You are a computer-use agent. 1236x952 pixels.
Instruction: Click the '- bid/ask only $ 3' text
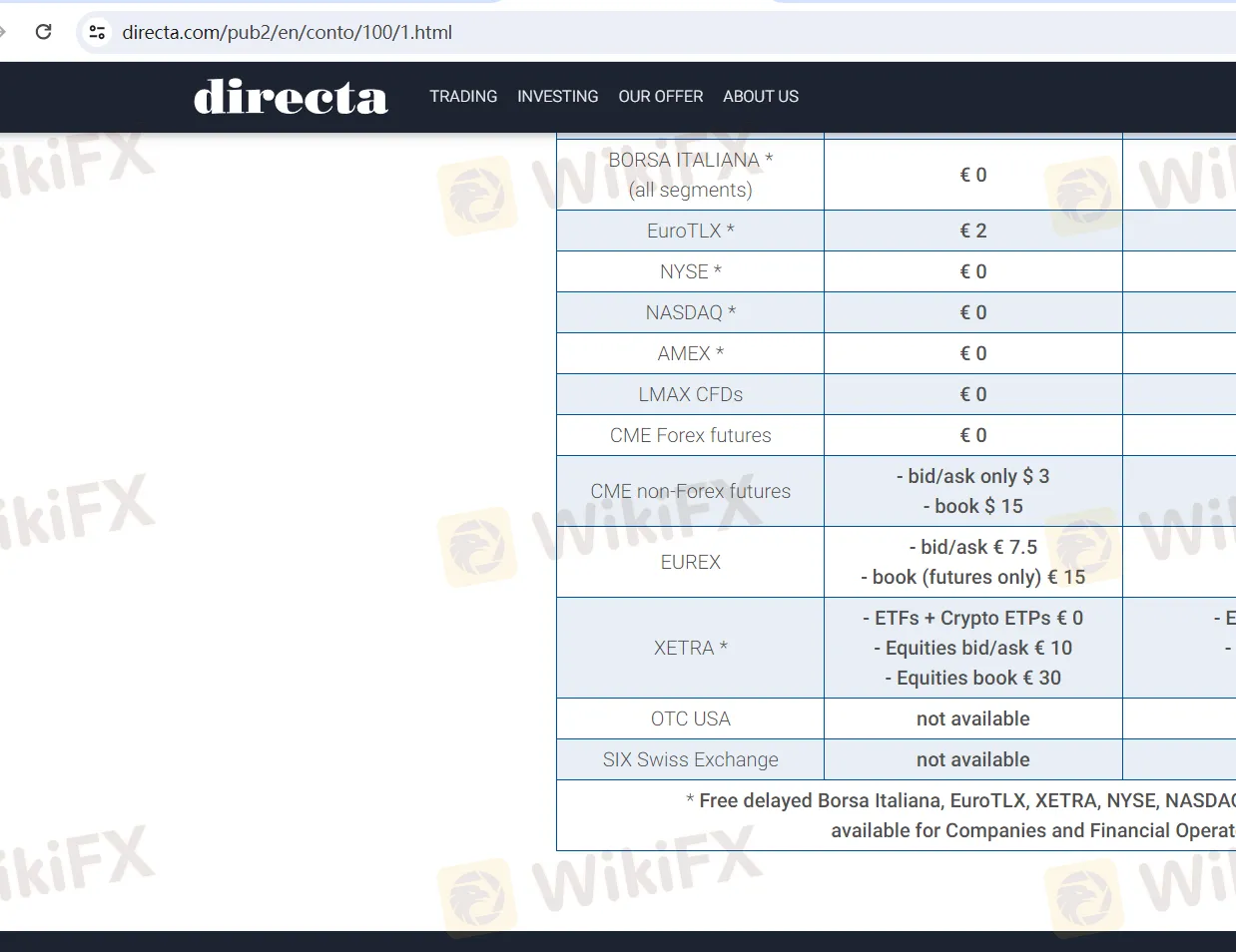tap(973, 476)
